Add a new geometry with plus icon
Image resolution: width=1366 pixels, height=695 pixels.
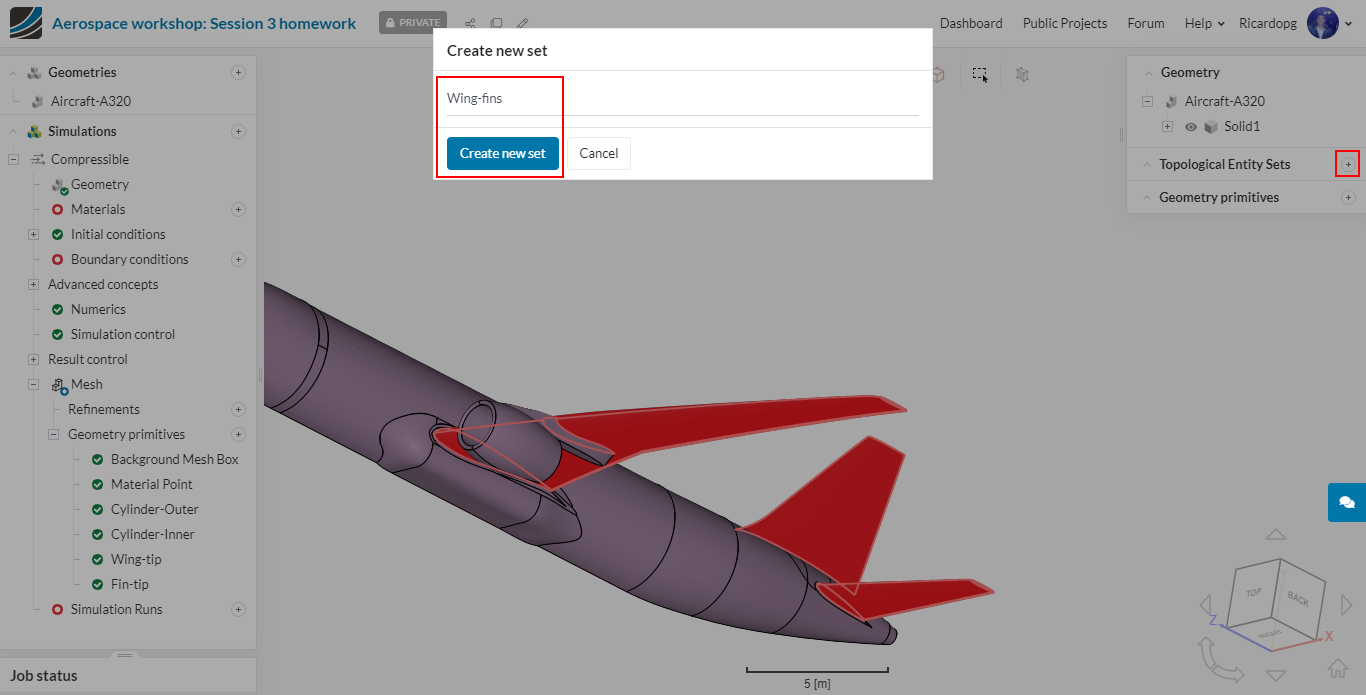(238, 72)
